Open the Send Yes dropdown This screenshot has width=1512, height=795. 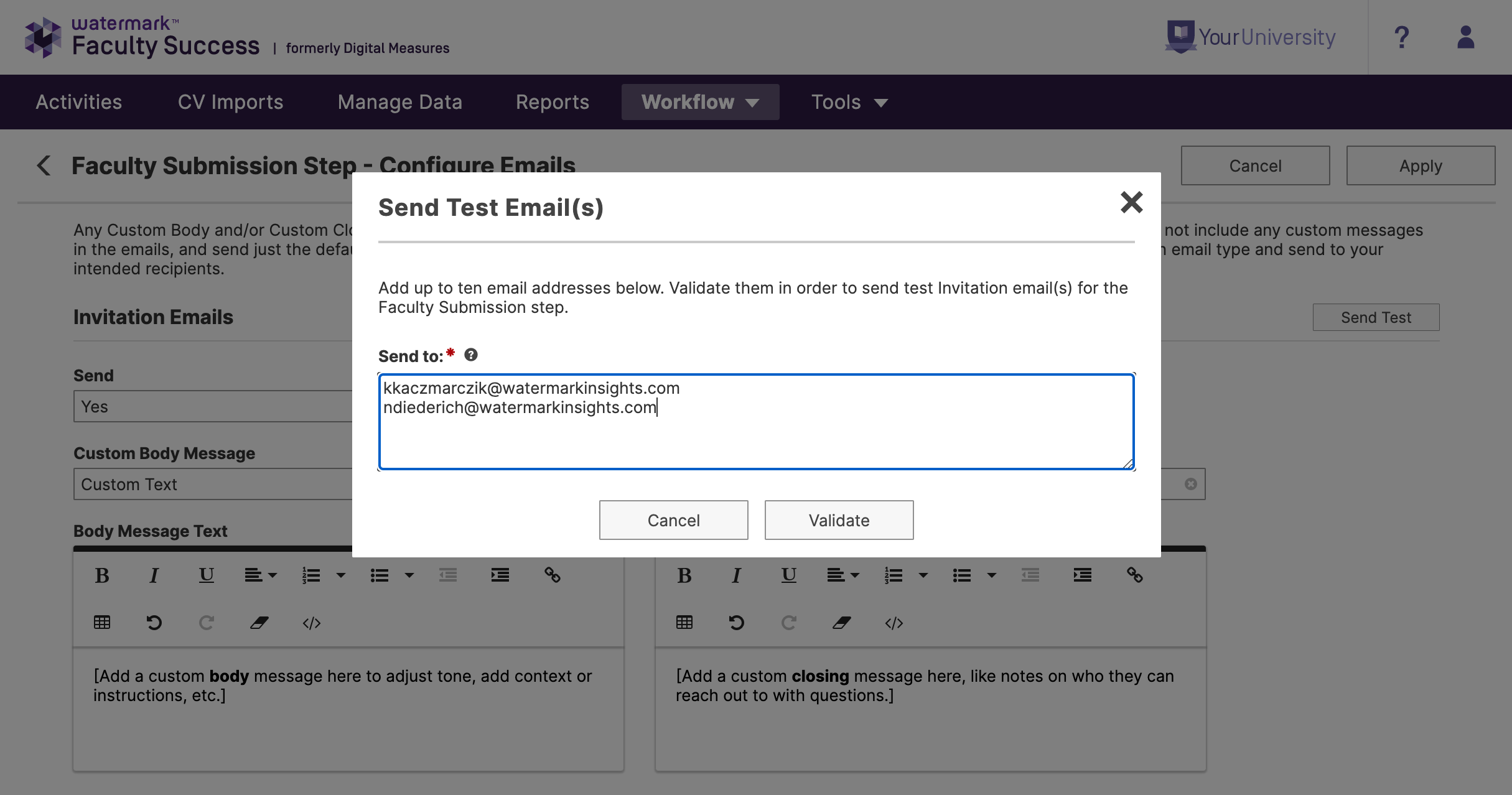tap(213, 406)
